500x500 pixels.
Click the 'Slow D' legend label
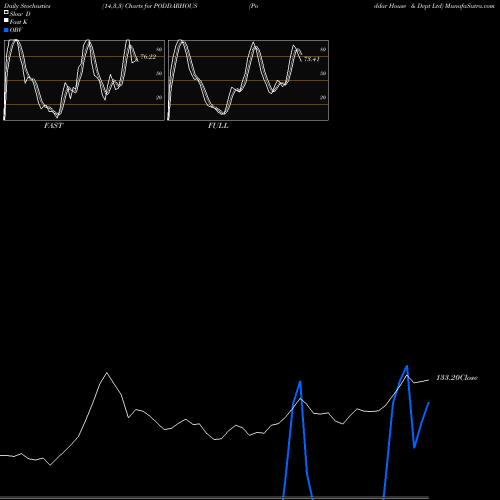click(20, 14)
